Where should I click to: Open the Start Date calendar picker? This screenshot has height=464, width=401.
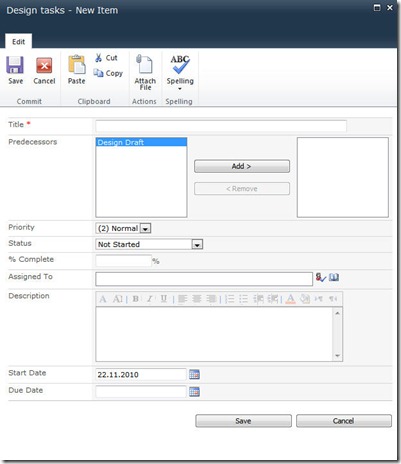[194, 374]
